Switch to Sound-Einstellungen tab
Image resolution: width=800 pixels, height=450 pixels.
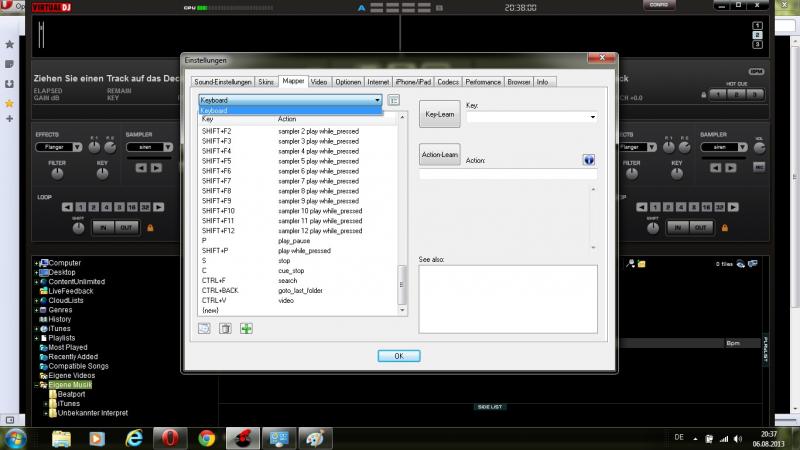tap(222, 82)
